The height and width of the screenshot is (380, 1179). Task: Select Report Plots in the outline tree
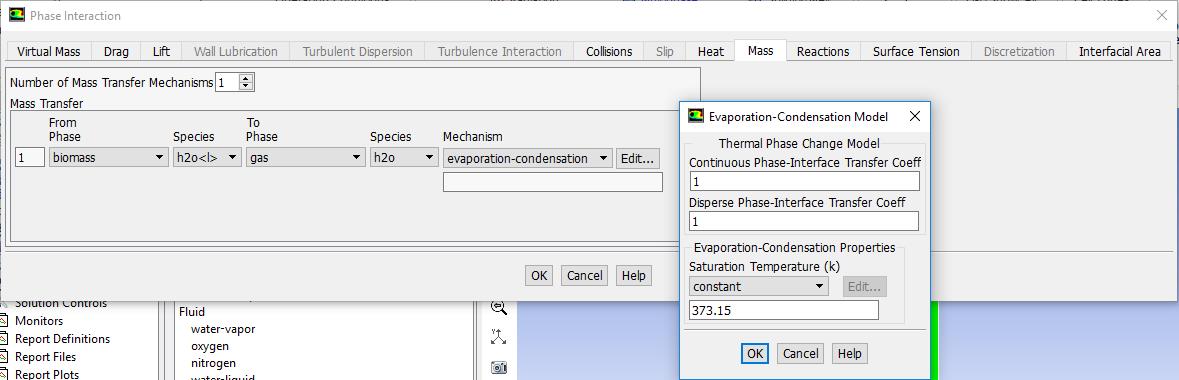click(x=47, y=374)
